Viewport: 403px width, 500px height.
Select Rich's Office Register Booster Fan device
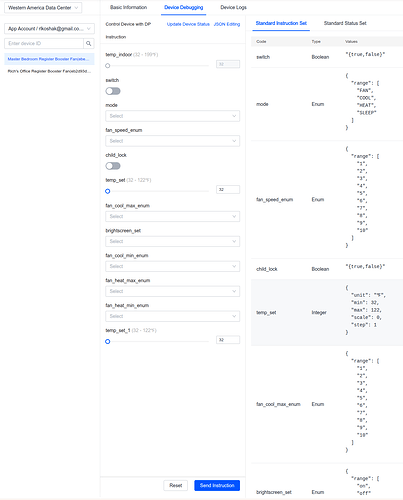tap(49, 71)
